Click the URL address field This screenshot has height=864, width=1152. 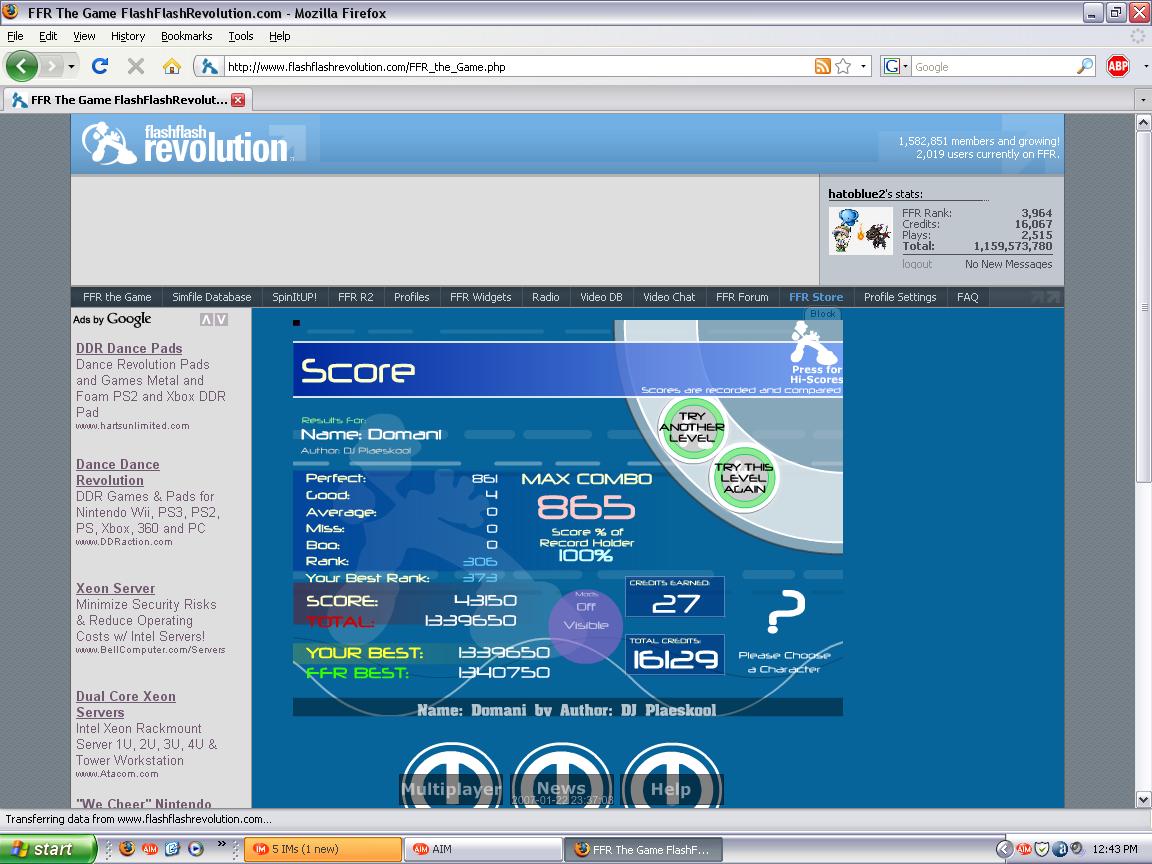(517, 66)
